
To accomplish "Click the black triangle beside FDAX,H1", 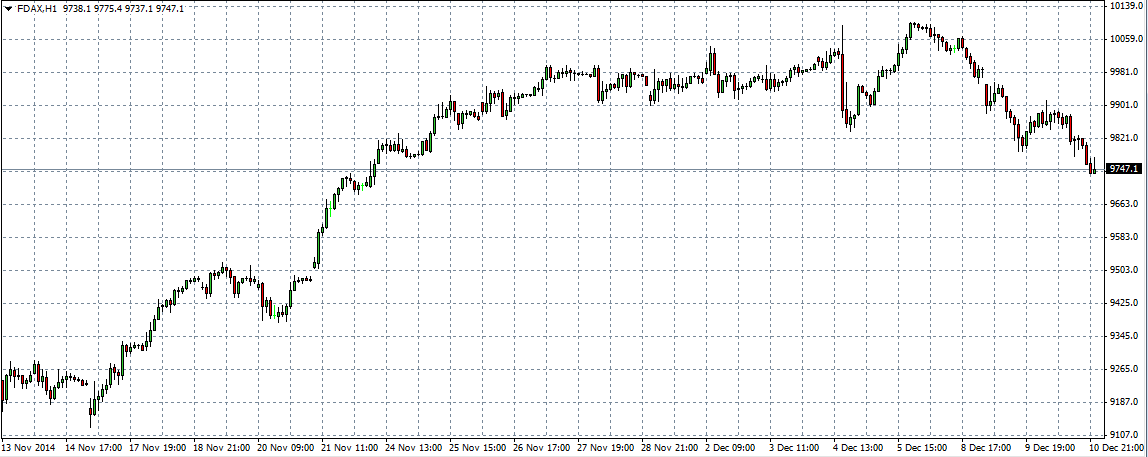I will [8, 8].
